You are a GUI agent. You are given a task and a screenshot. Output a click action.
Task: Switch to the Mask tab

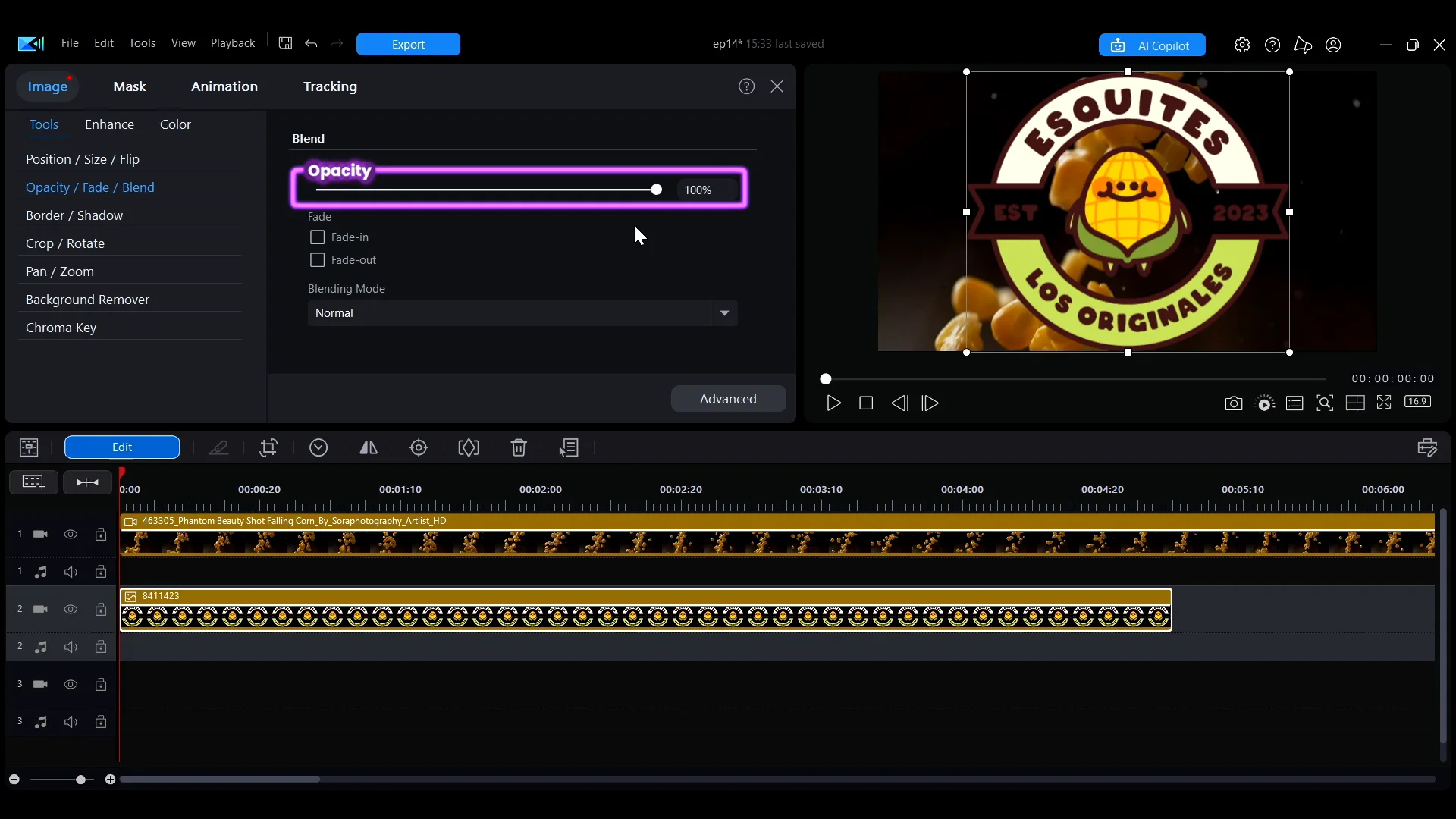click(x=130, y=86)
